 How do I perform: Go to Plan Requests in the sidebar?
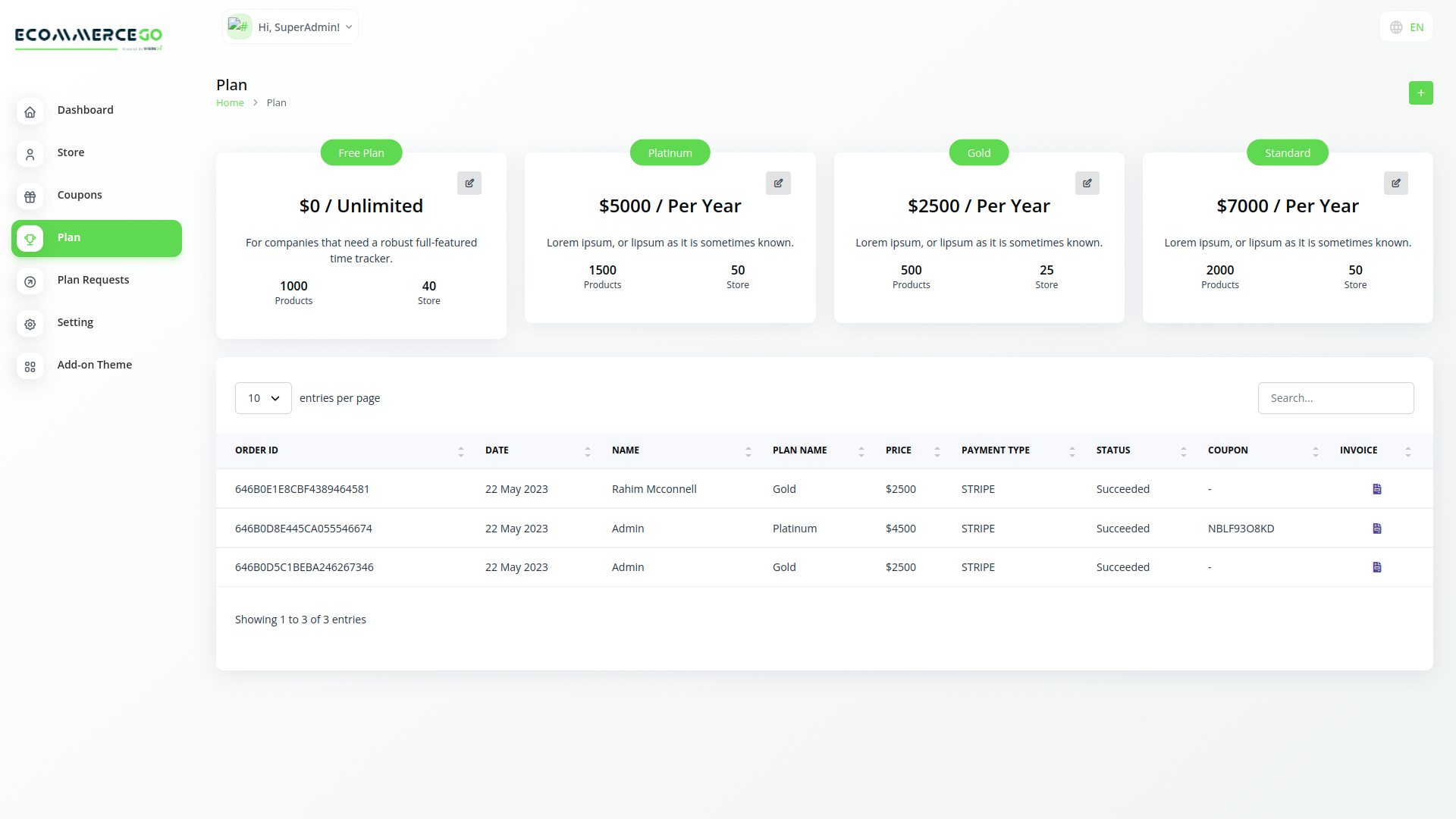(93, 280)
